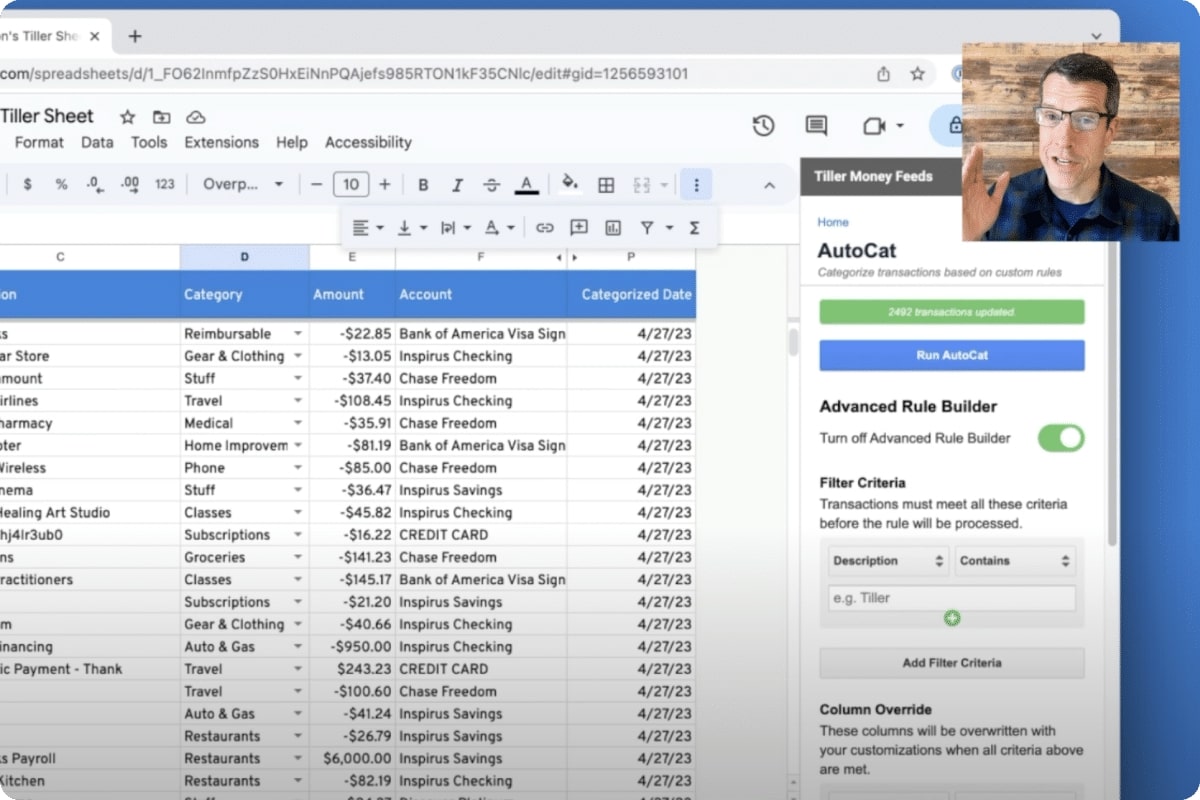
Task: Click the vertical align icon
Action: [x=405, y=228]
